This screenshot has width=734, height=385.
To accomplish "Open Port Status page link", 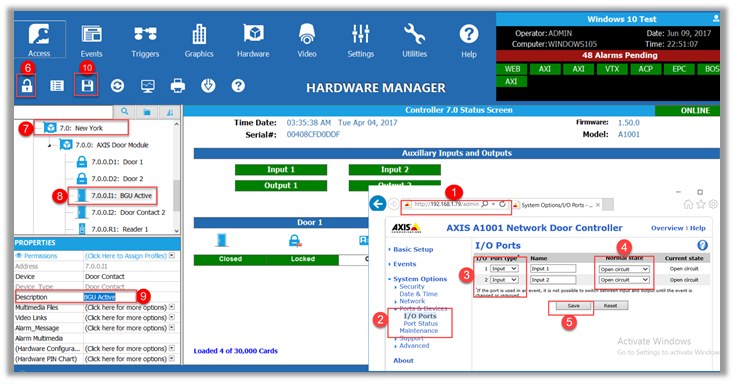I will click(x=421, y=324).
